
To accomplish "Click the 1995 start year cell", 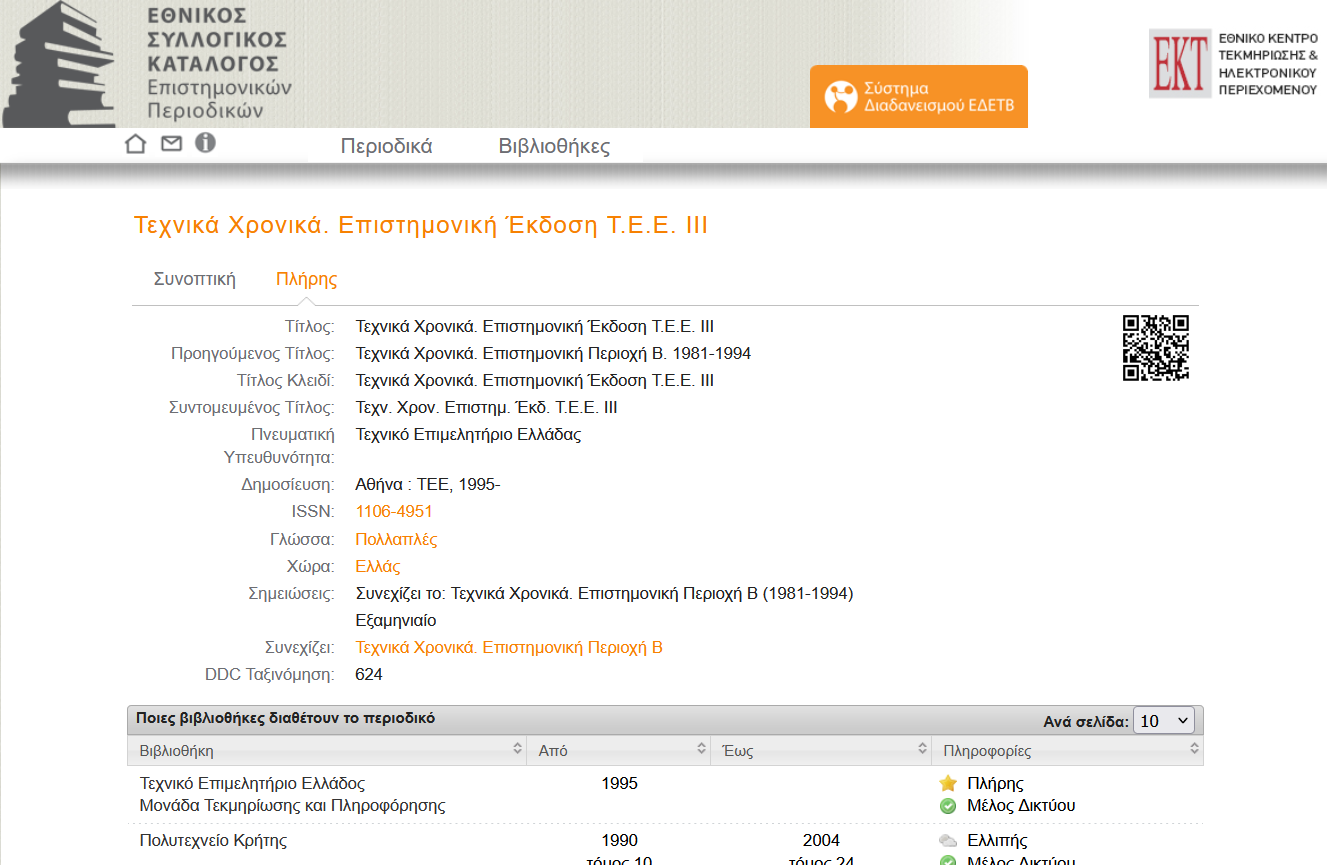I will pyautogui.click(x=619, y=783).
